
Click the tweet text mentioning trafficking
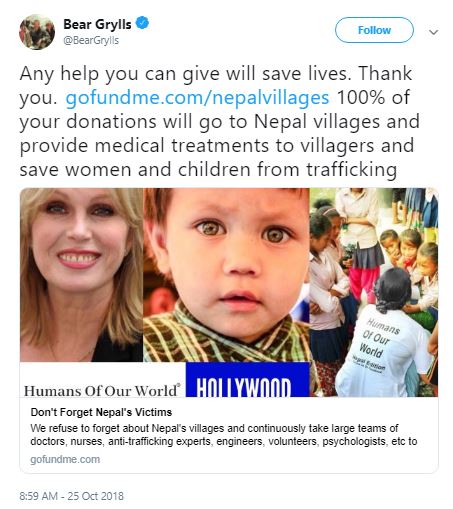pyautogui.click(x=208, y=169)
